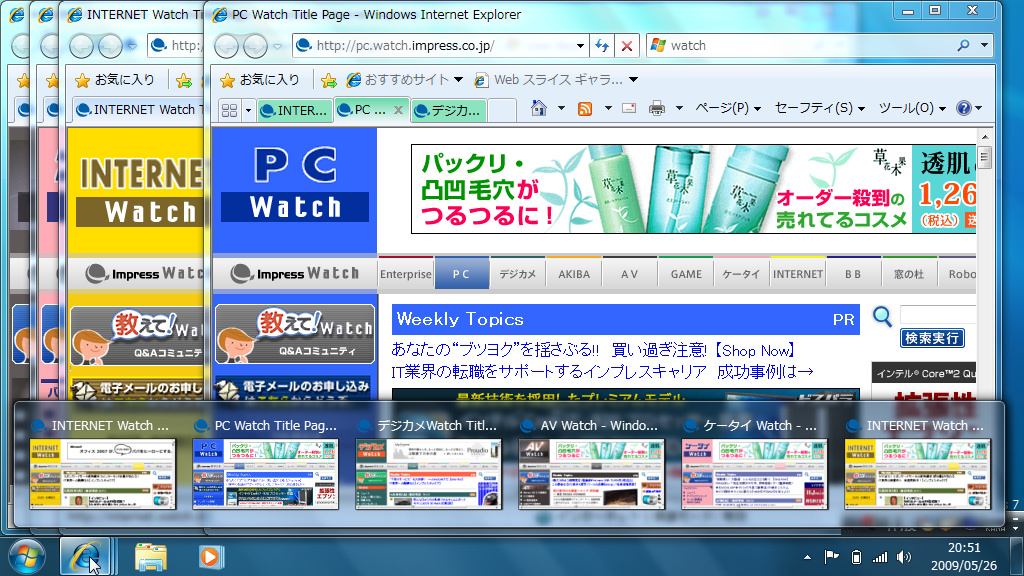Select the AKIBA site nav tab
The image size is (1024, 576).
pos(574,274)
